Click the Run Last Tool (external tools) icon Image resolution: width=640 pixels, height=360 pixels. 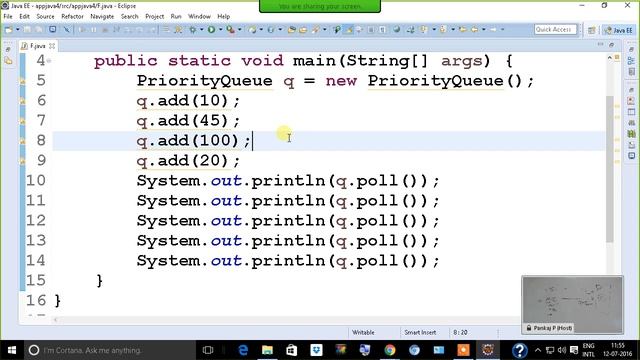pos(231,29)
